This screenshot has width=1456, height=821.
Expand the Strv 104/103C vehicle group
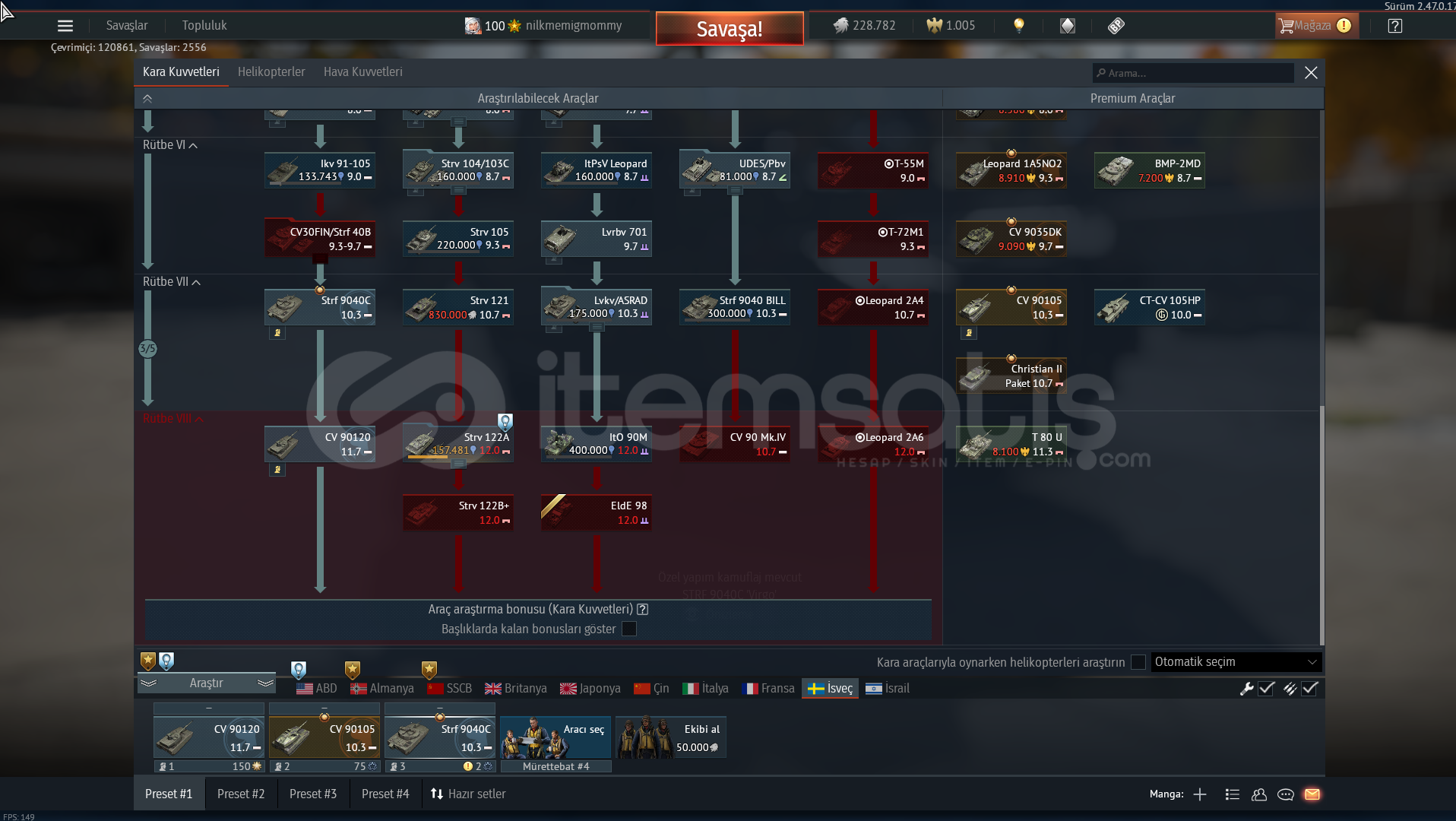[x=458, y=191]
